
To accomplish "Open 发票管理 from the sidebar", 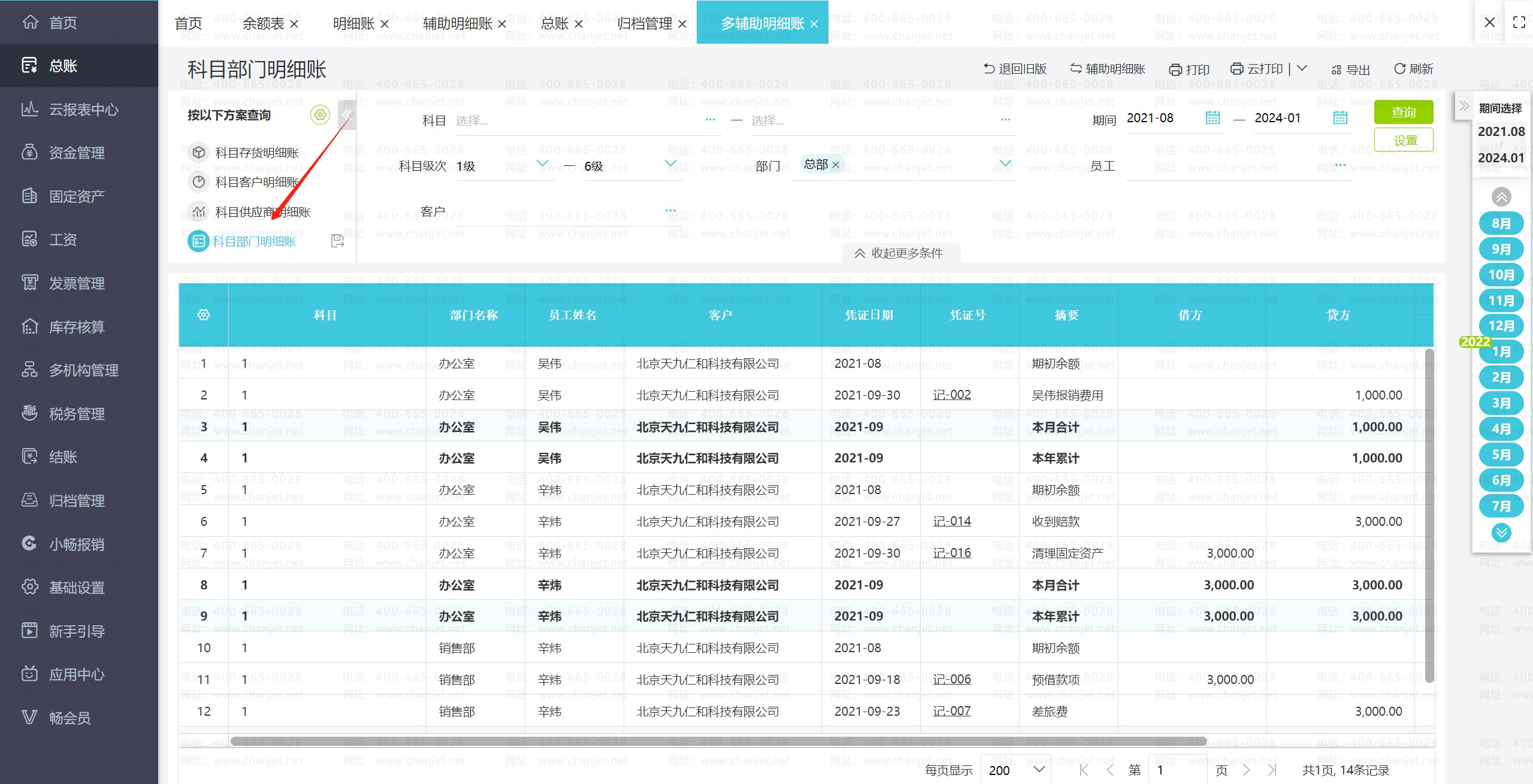I will 75,283.
